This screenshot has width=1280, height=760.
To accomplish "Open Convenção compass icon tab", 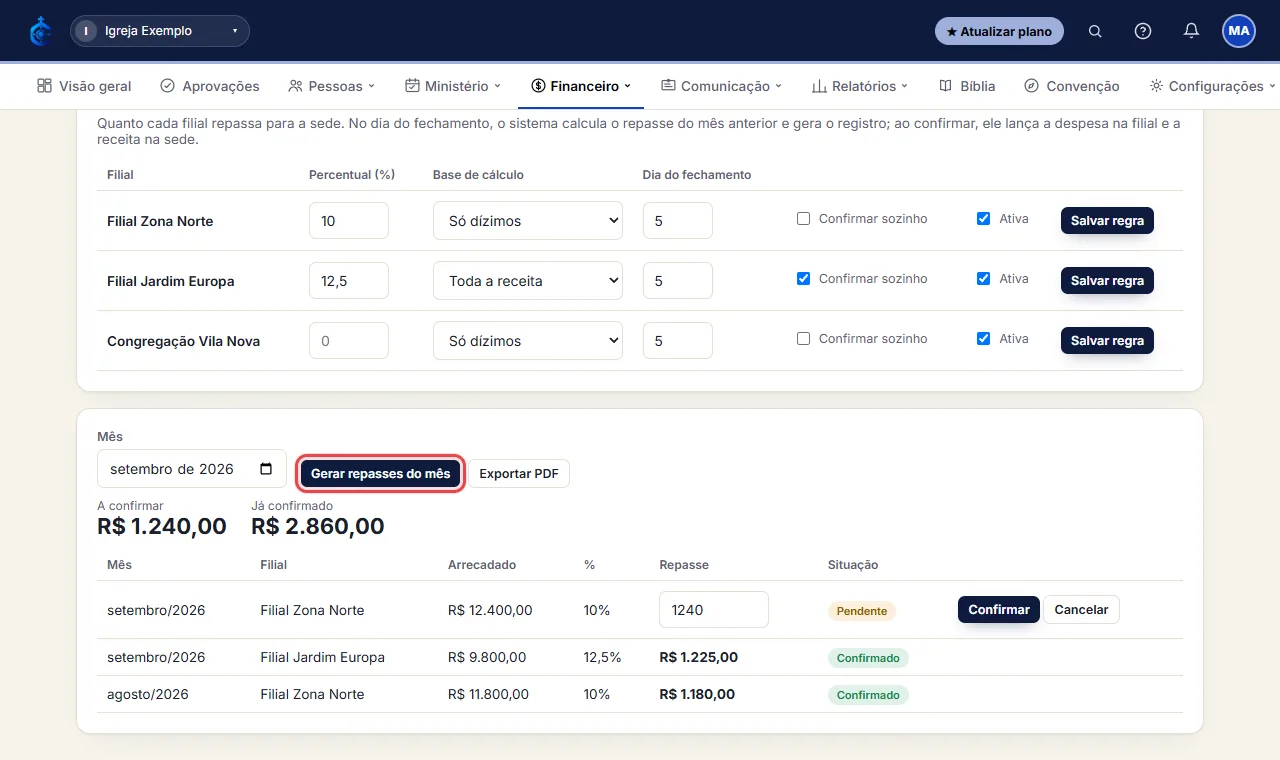I will [1031, 86].
